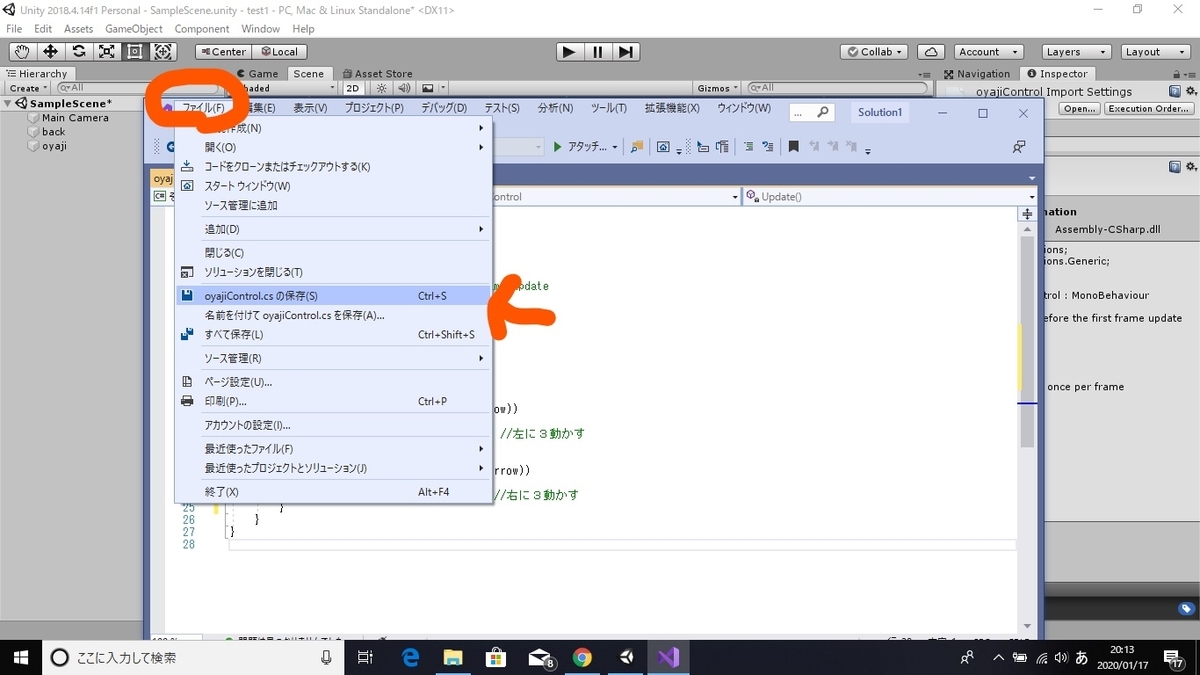
Task: Open Inspector settings gear icon
Action: (x=1189, y=91)
